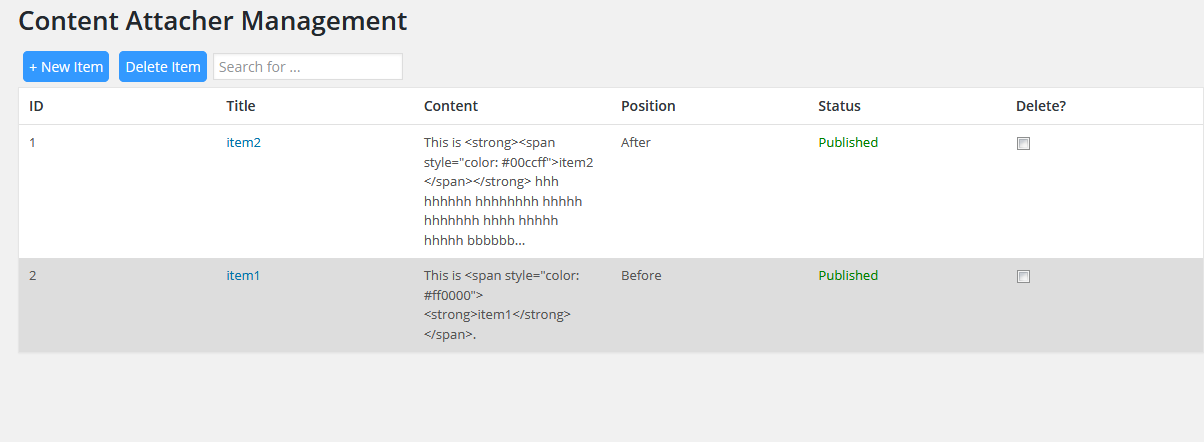Image resolution: width=1204 pixels, height=442 pixels.
Task: Click the 'After' position cell
Action: (x=636, y=143)
